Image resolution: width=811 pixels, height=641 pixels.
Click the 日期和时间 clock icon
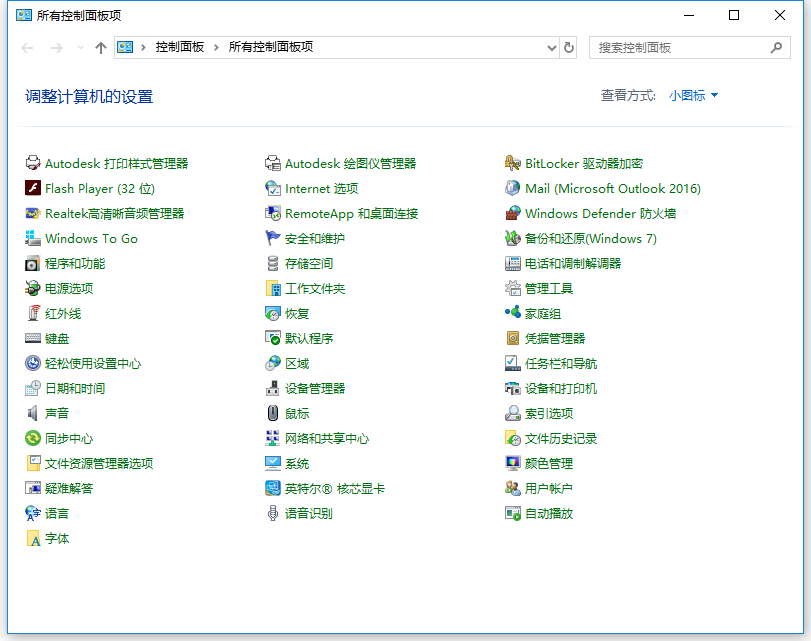33,389
